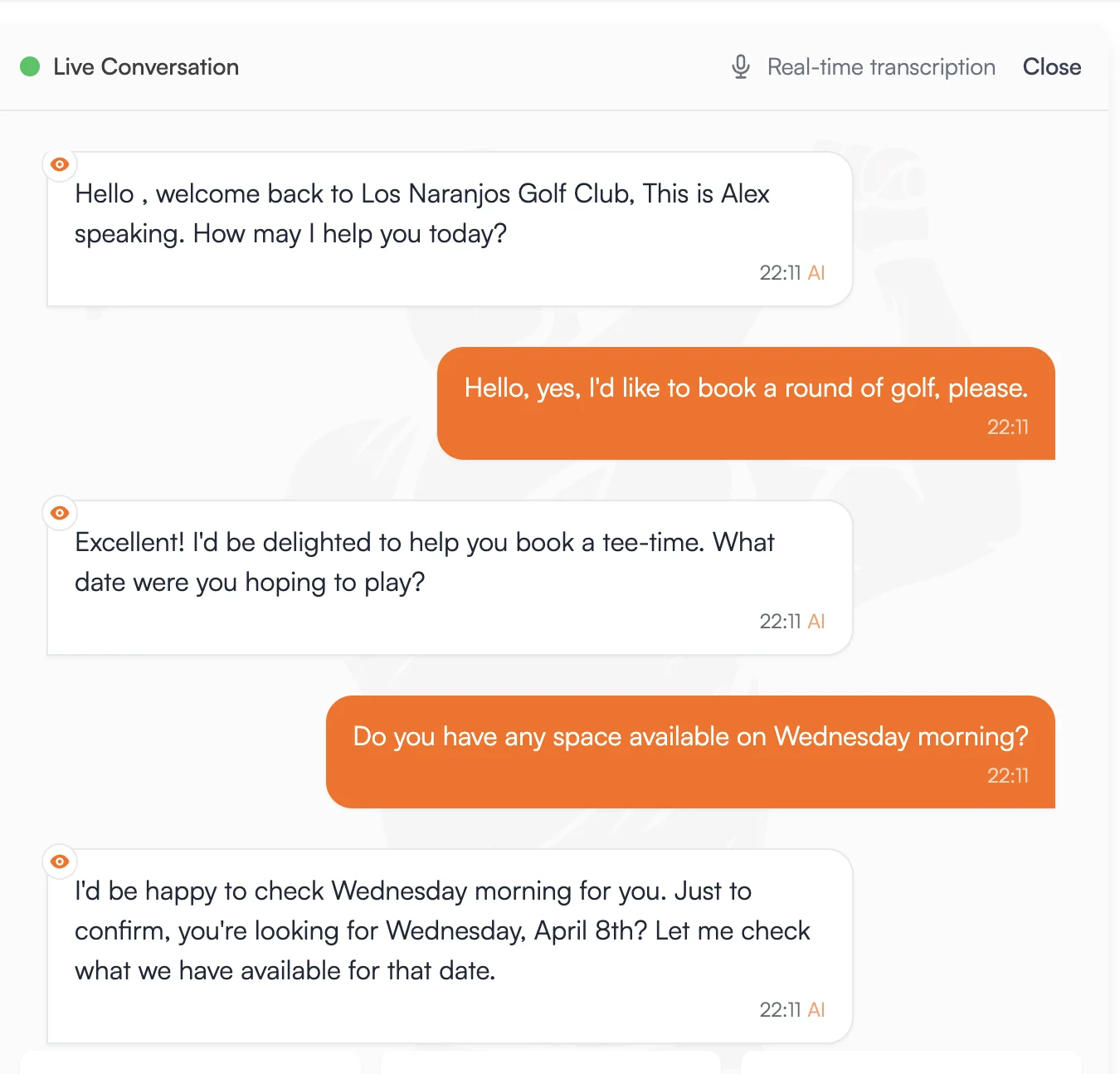Close the Live Conversation panel

click(x=1051, y=66)
